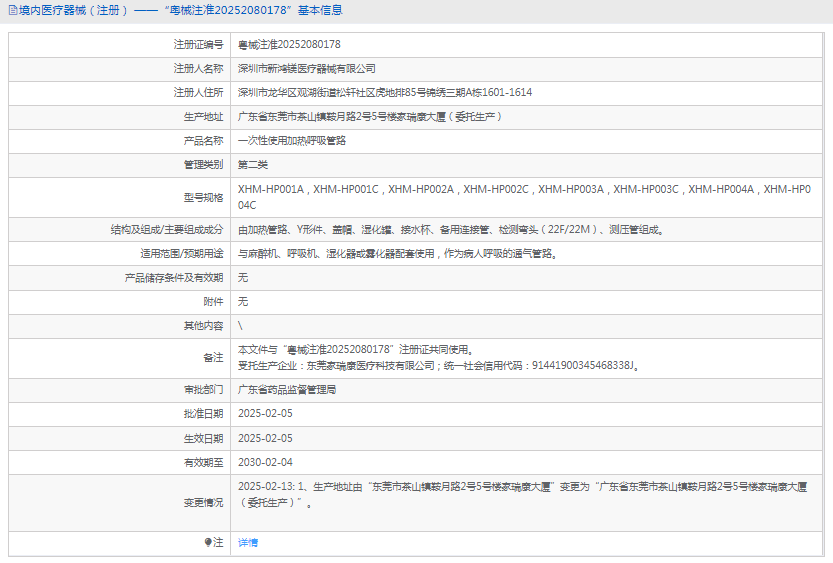The height and width of the screenshot is (563, 833).
Task: Click the 产品储存条件及有效期 label
Action: [174, 277]
